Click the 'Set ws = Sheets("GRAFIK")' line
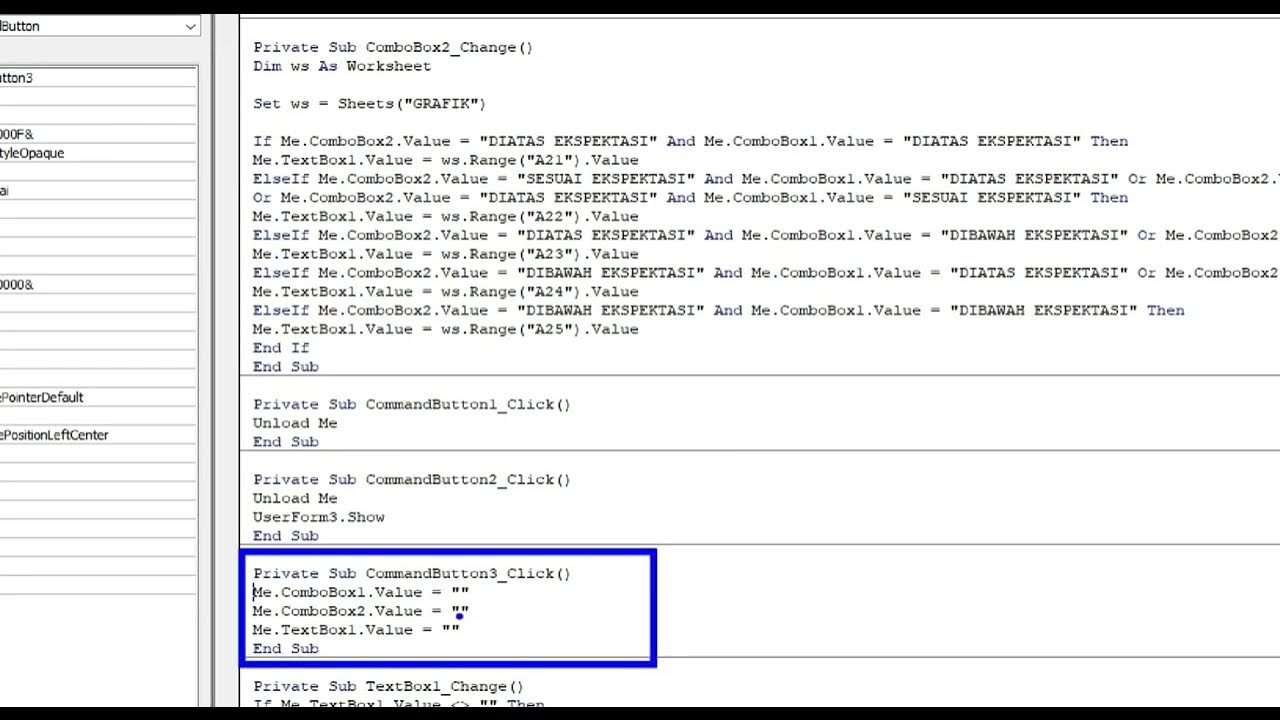Image resolution: width=1280 pixels, height=720 pixels. 369,104
